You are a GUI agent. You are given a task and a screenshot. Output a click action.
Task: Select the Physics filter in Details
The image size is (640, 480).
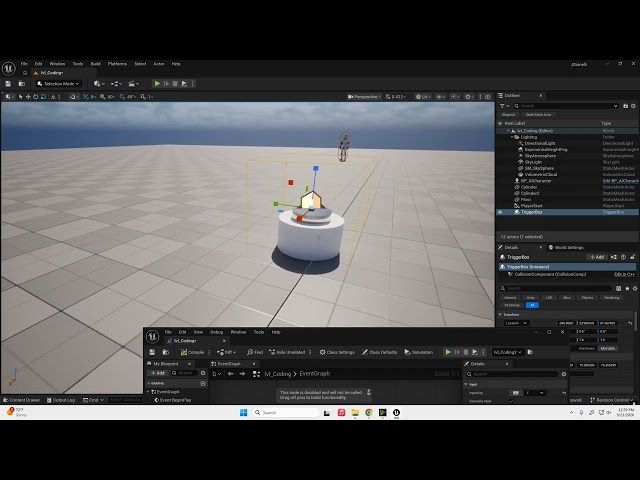point(587,298)
